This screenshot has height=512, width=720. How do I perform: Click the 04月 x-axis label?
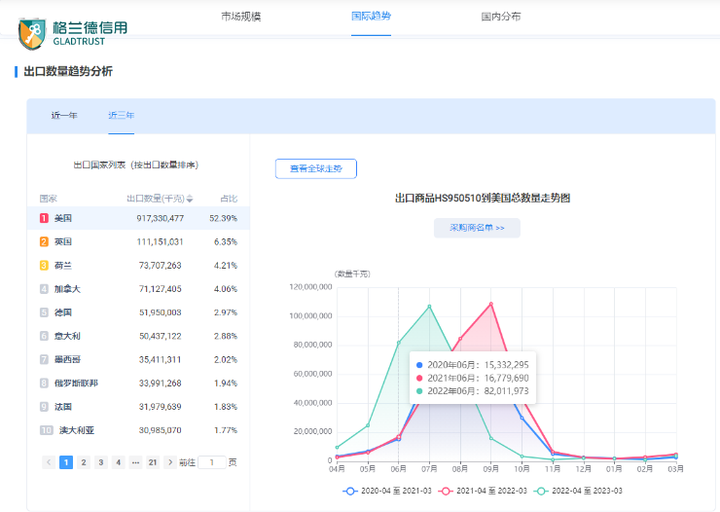[337, 469]
